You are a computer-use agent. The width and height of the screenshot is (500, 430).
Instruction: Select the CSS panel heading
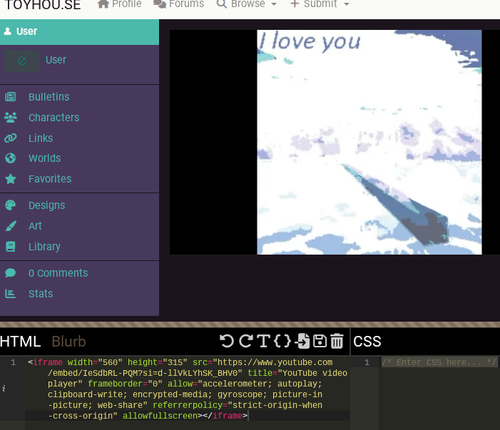pos(367,341)
